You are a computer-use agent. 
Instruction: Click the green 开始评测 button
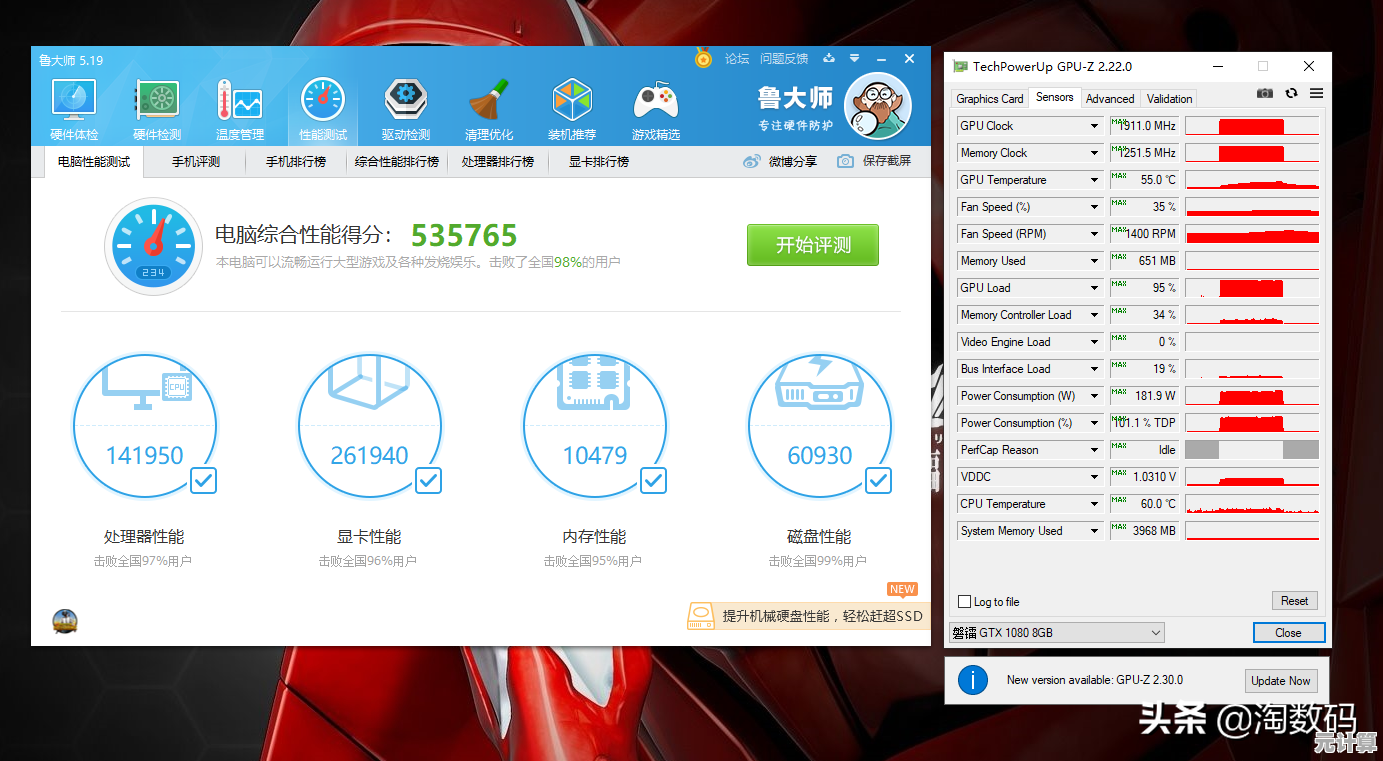click(812, 245)
